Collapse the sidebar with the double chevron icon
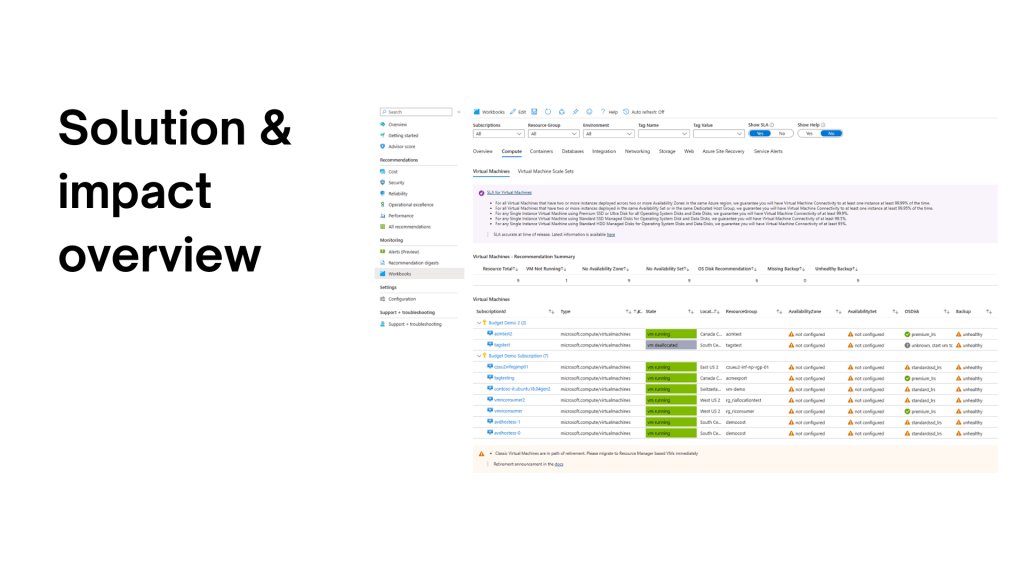Viewport: 1024px width, 576px height. tap(459, 112)
